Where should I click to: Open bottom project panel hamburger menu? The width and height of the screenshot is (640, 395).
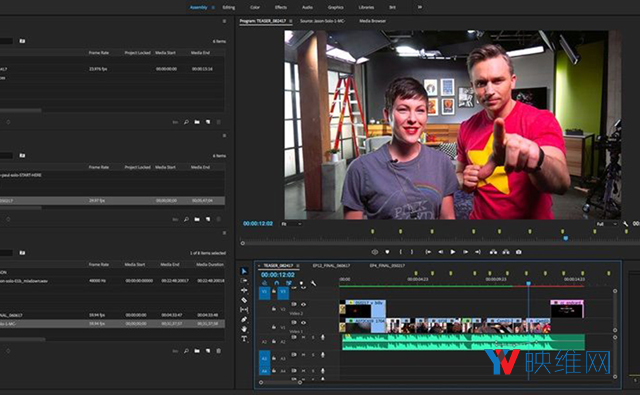pyautogui.click(x=224, y=233)
